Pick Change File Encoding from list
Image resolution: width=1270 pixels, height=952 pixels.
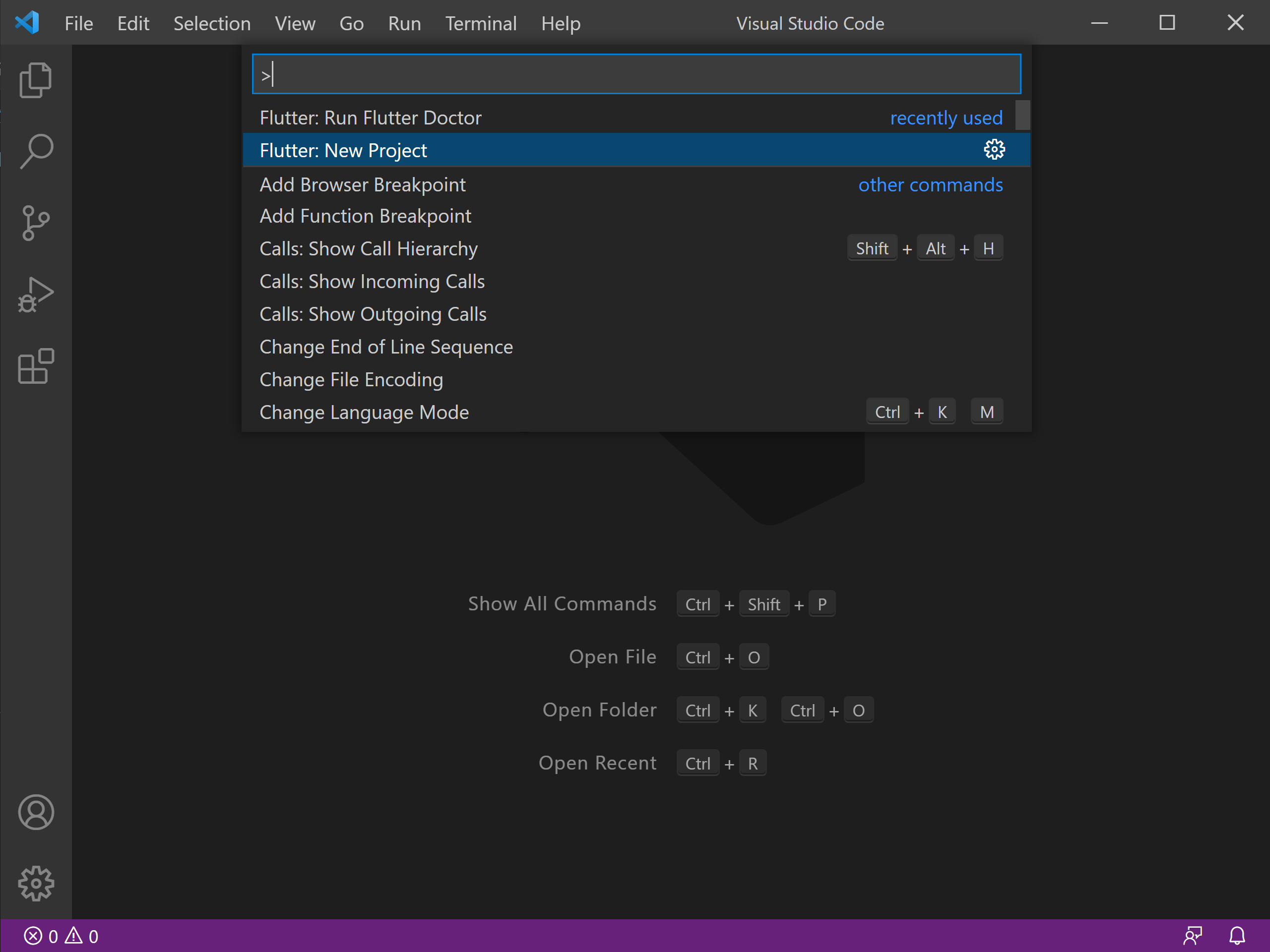[x=351, y=379]
